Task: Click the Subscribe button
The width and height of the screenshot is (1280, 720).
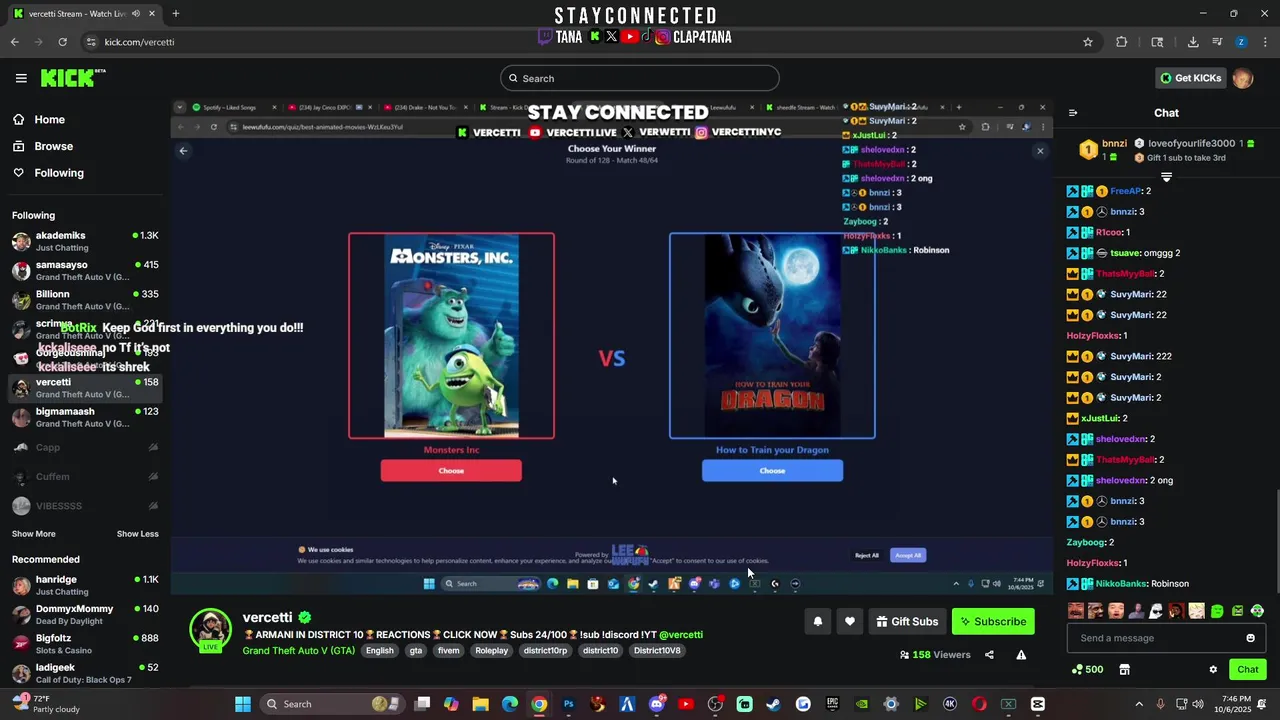Action: (993, 622)
